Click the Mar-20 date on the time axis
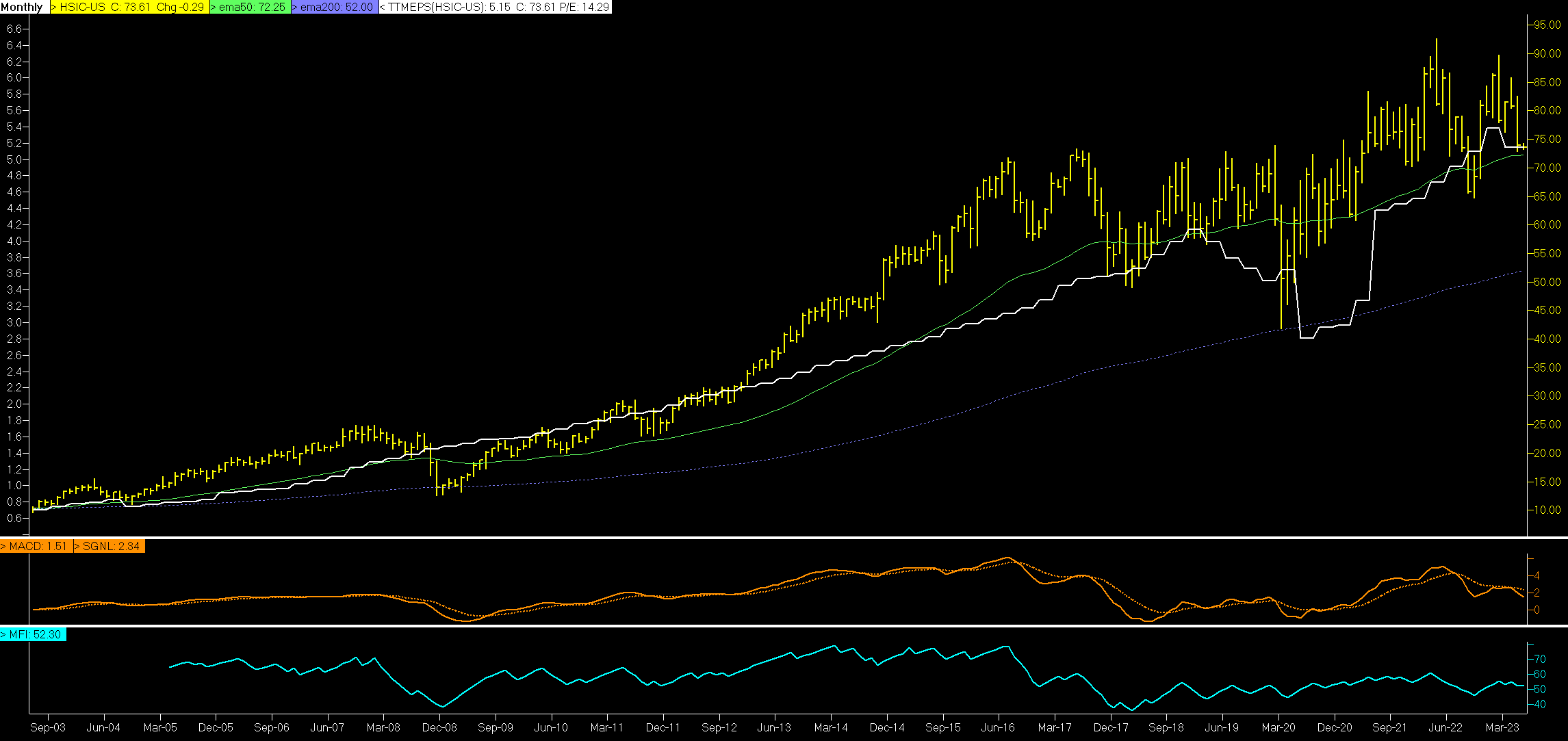 point(1278,727)
